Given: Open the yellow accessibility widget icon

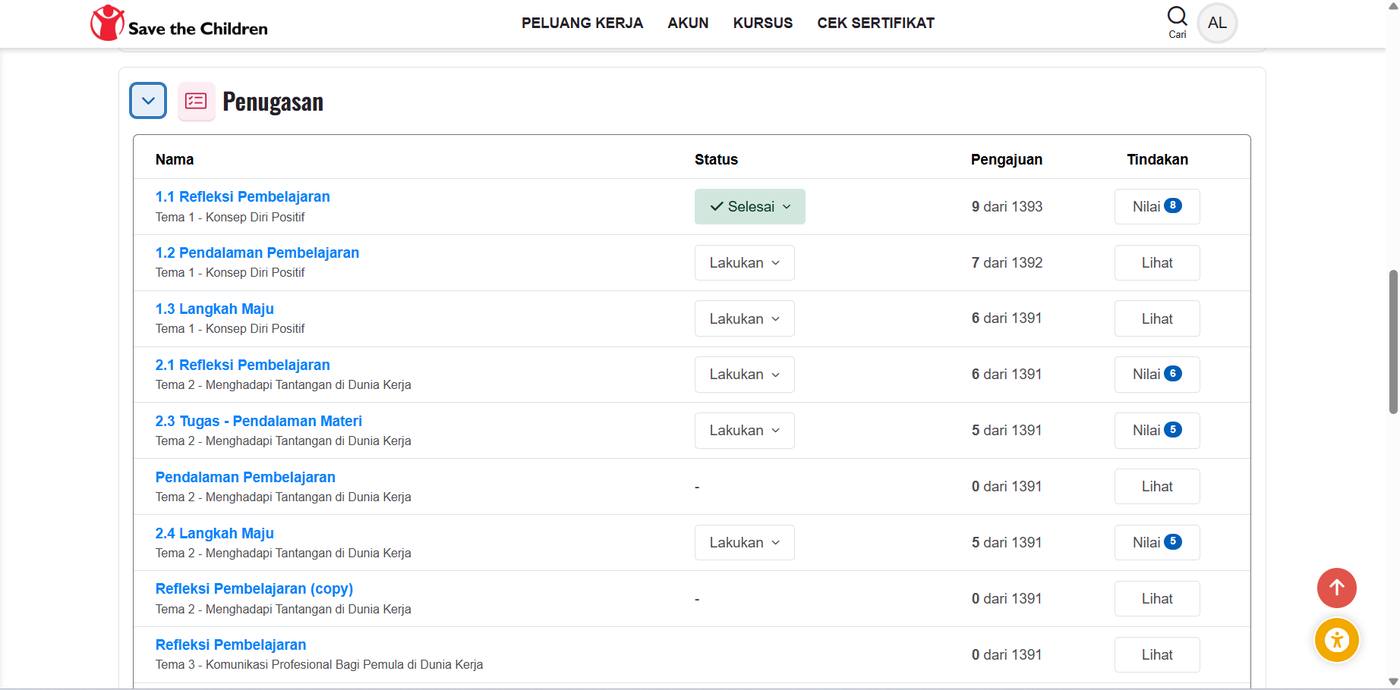Looking at the screenshot, I should pos(1336,640).
